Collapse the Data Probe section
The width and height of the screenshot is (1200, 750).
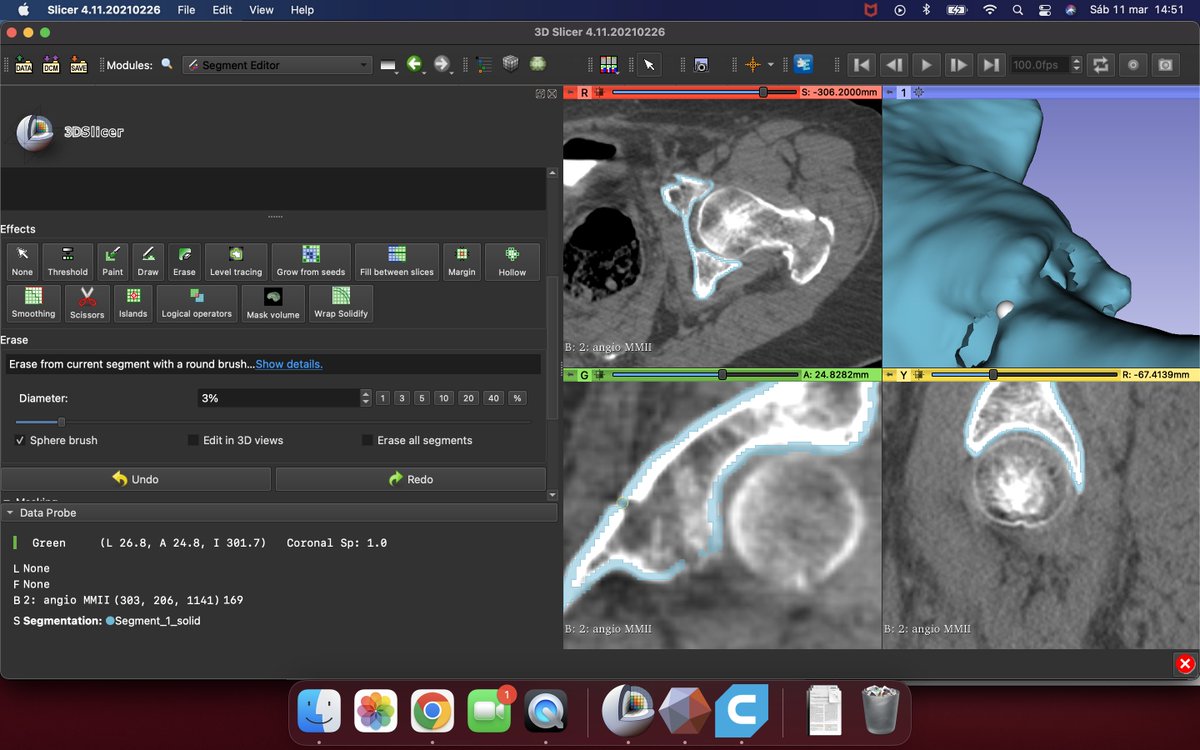[279, 512]
